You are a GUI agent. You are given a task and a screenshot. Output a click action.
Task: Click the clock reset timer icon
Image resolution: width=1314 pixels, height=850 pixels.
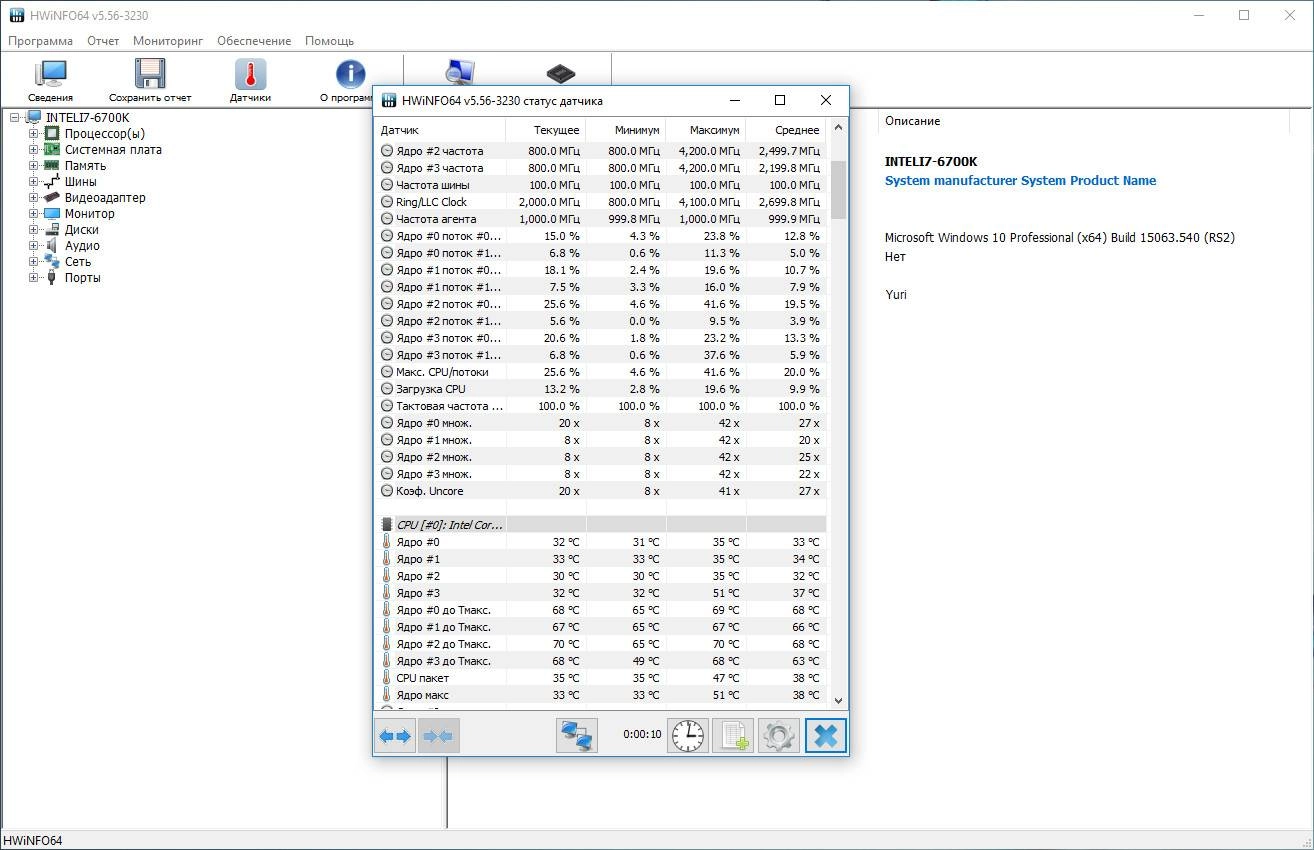(x=688, y=736)
